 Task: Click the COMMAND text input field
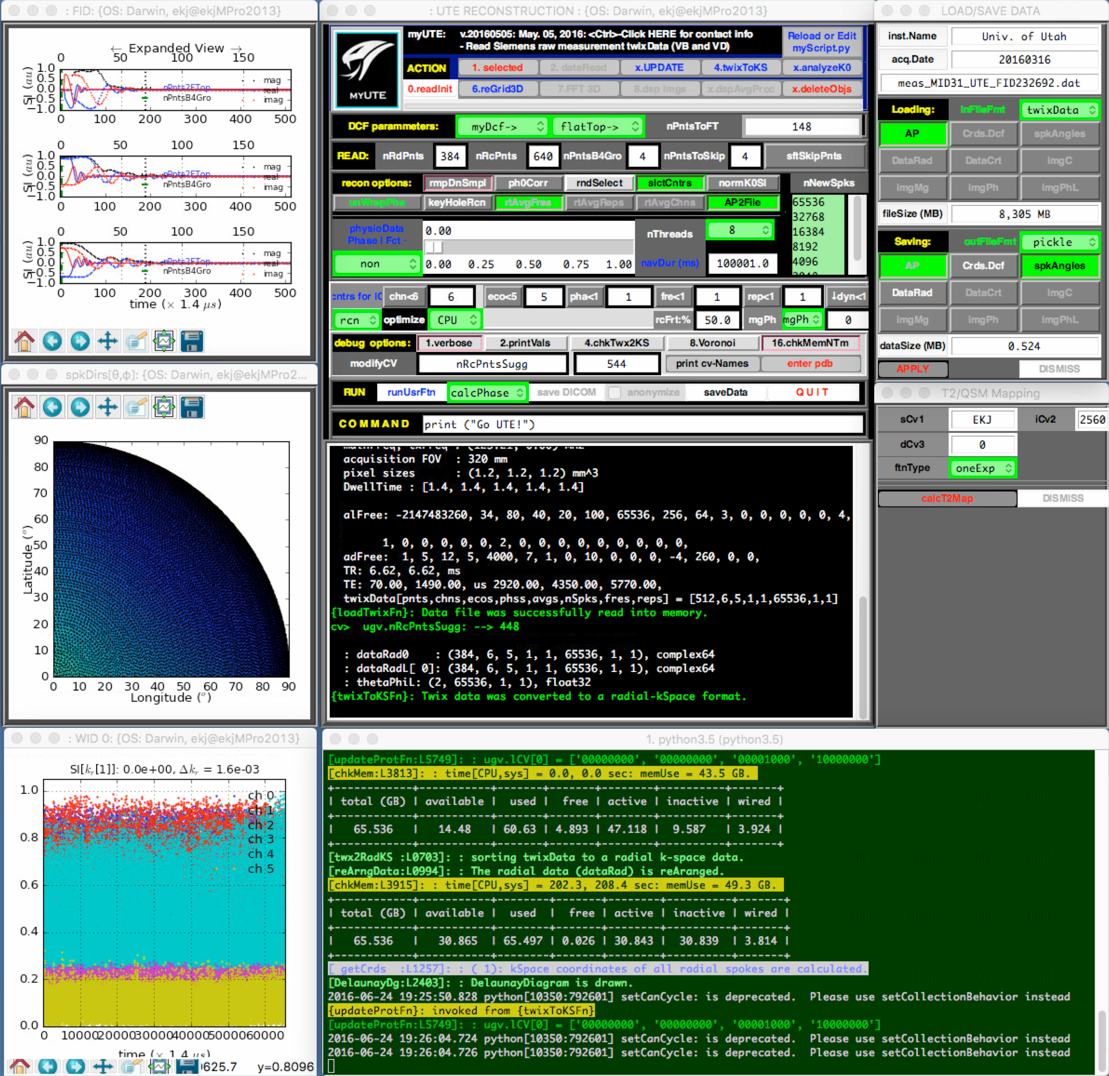(641, 424)
